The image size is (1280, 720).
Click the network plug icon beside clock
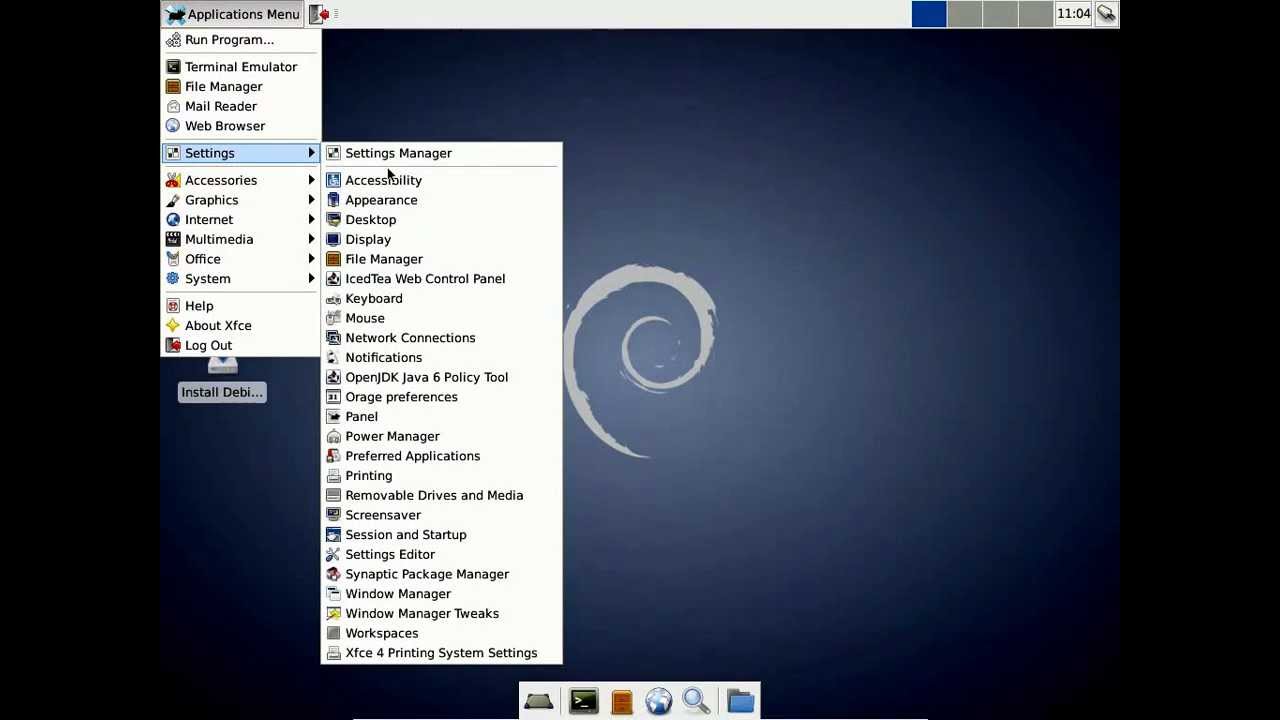pyautogui.click(x=1105, y=14)
